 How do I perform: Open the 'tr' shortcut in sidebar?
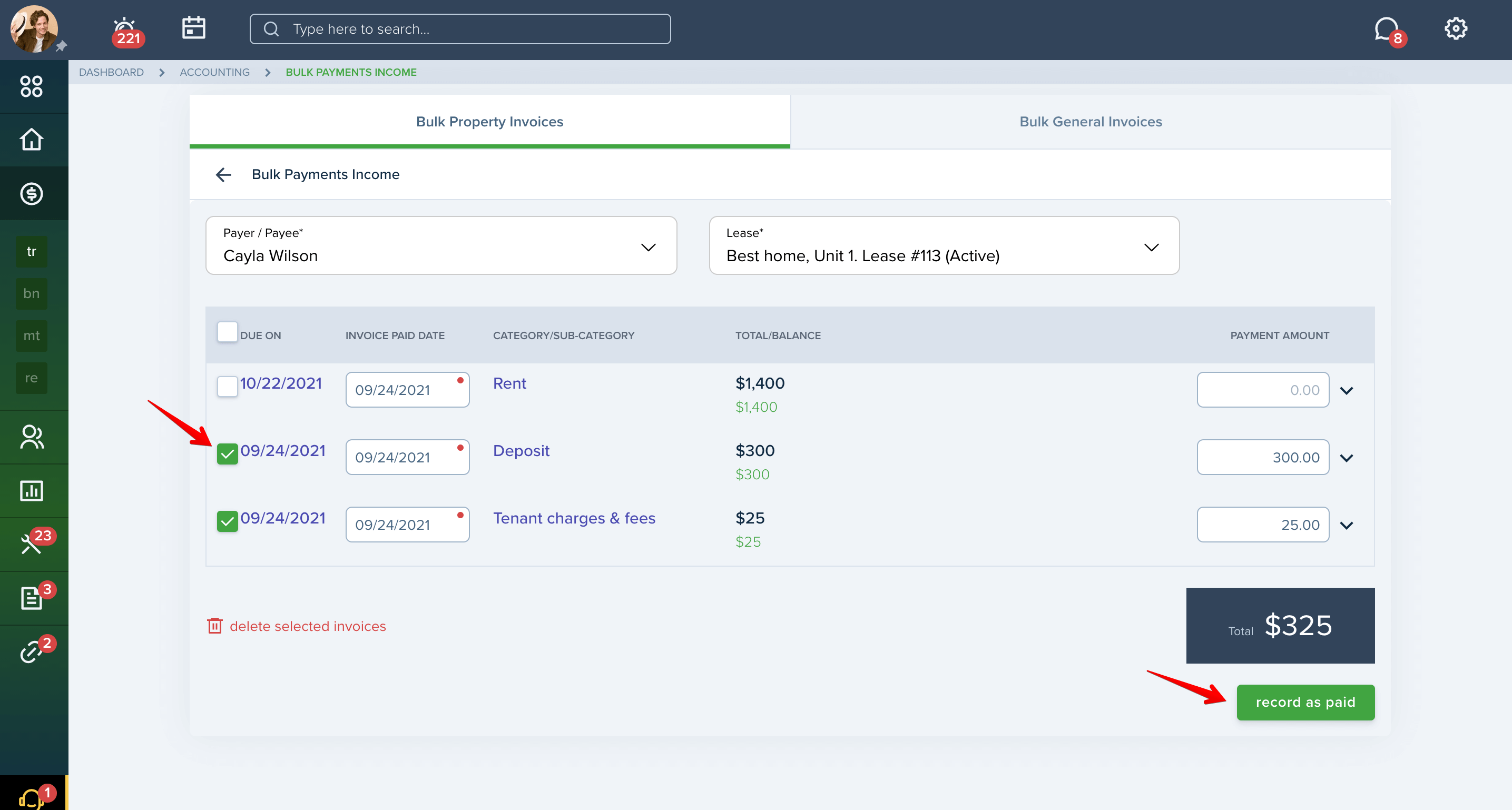pyautogui.click(x=31, y=252)
